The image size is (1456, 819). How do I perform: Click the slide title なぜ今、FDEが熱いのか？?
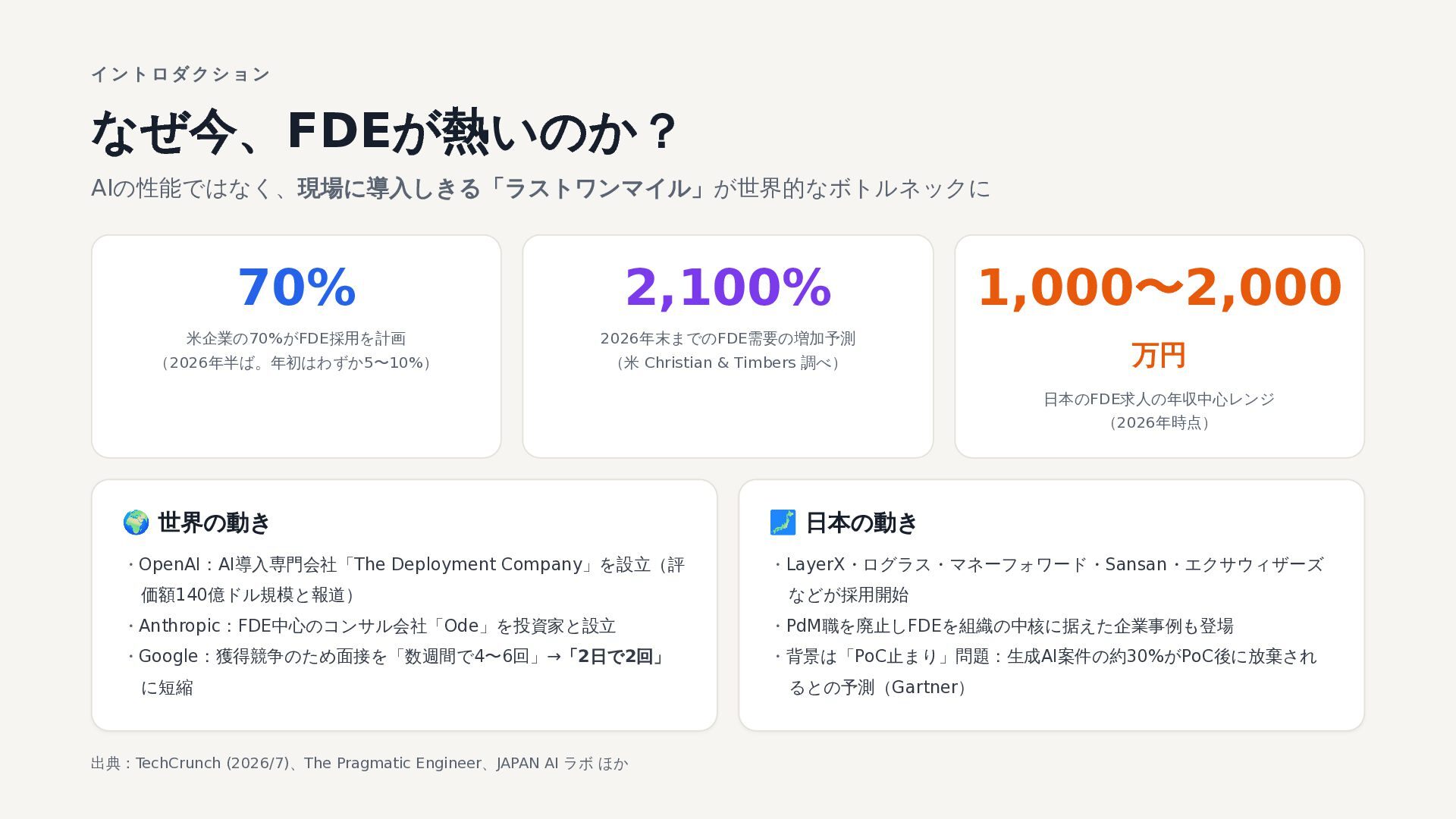coord(383,132)
